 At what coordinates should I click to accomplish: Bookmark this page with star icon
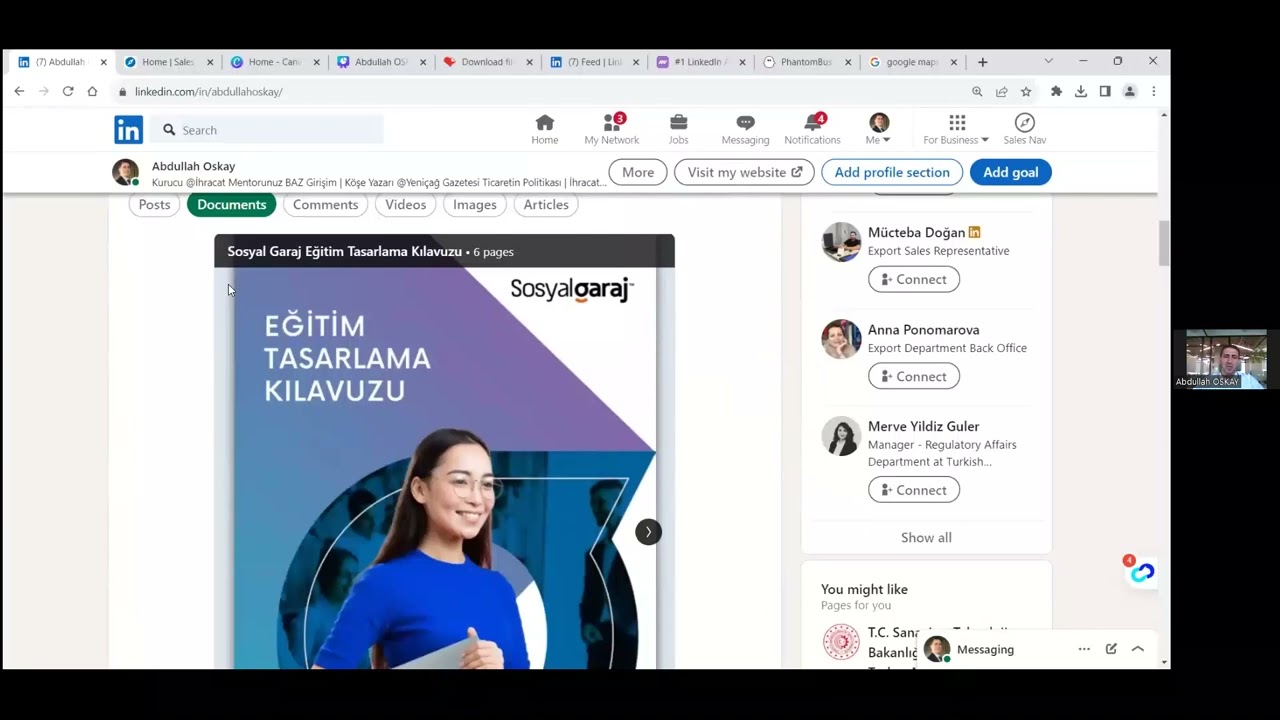(1026, 91)
